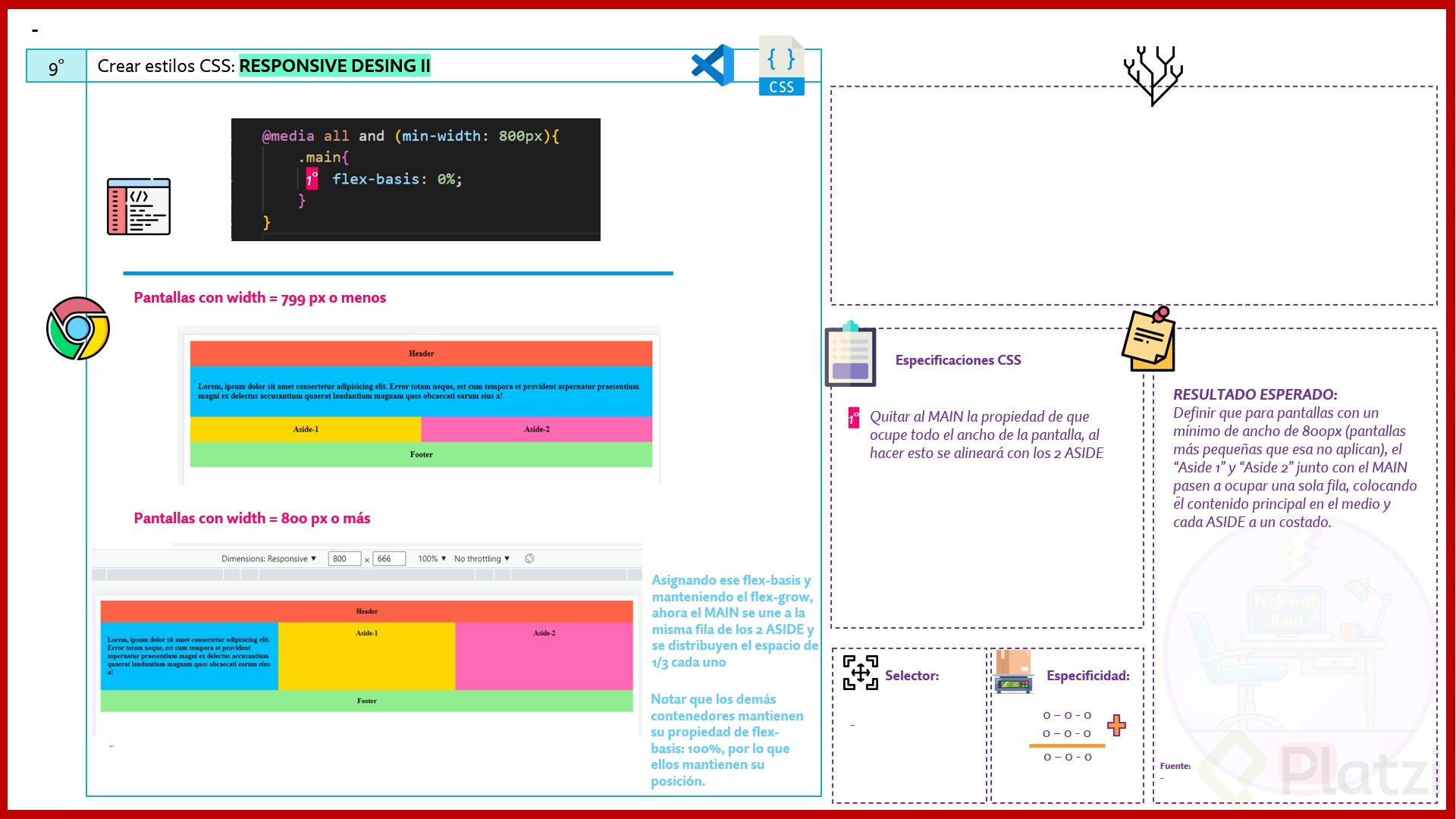Click the orange plus sign icon
The width and height of the screenshot is (1456, 819).
click(1116, 725)
